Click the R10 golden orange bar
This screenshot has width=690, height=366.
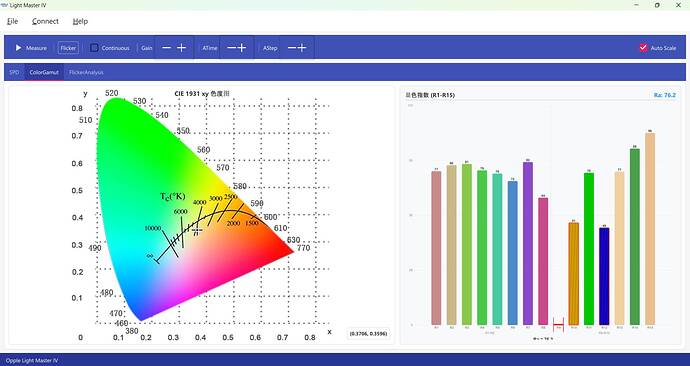[x=573, y=274]
